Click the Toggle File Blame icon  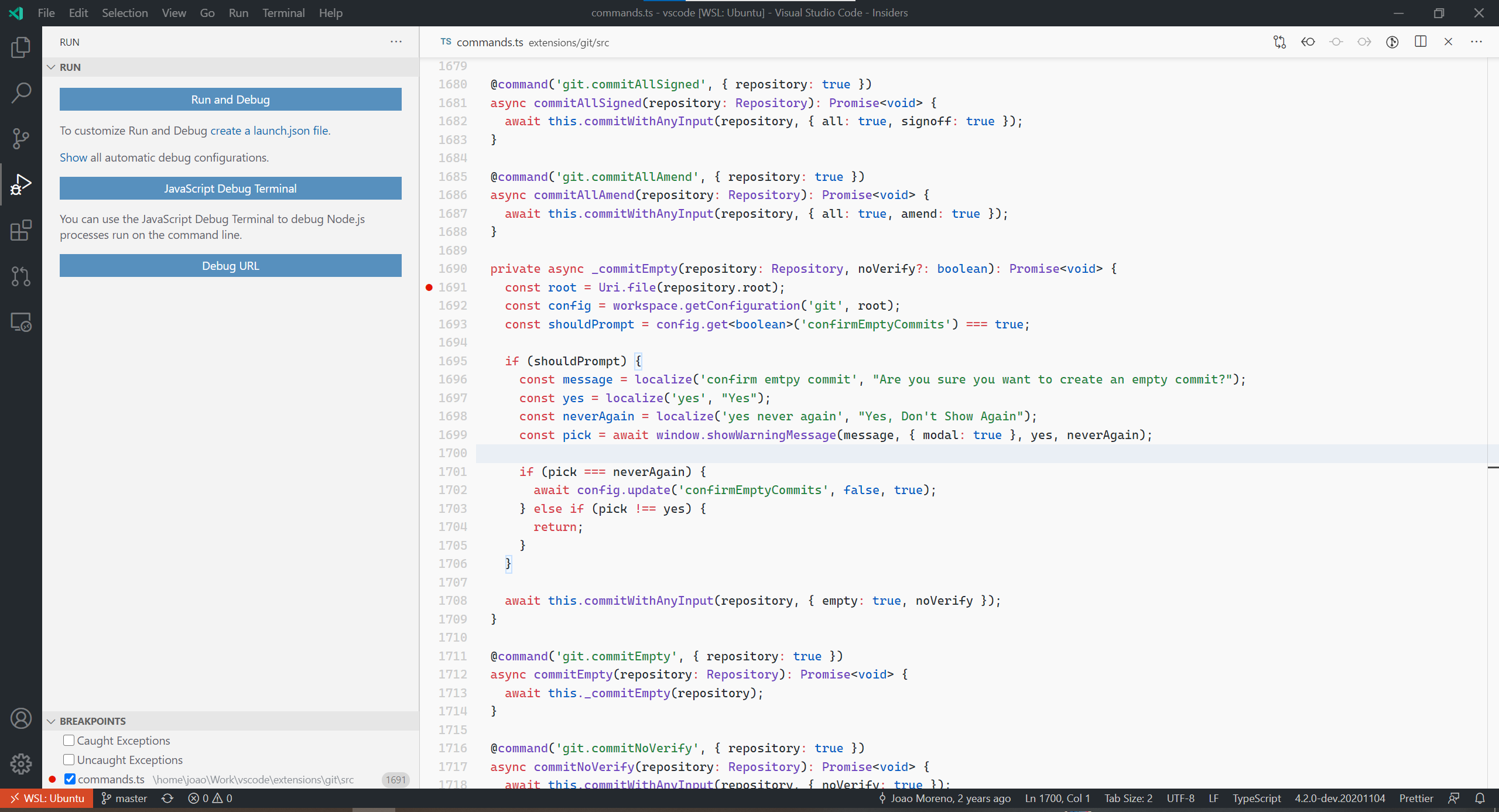point(1392,42)
